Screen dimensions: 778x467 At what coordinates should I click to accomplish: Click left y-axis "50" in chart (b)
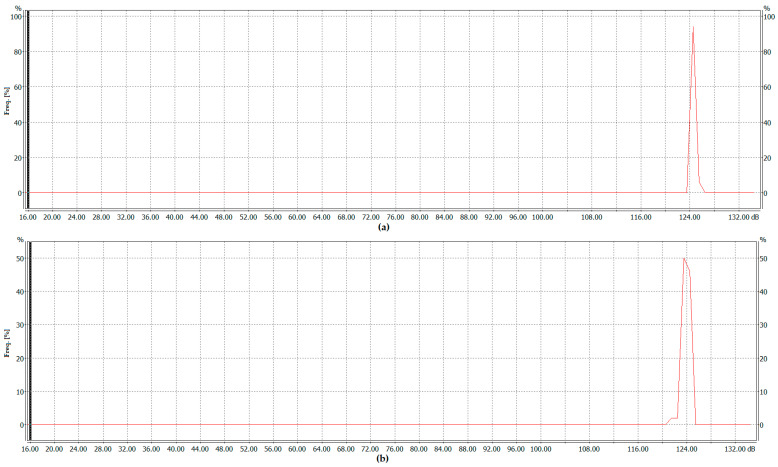tap(20, 259)
